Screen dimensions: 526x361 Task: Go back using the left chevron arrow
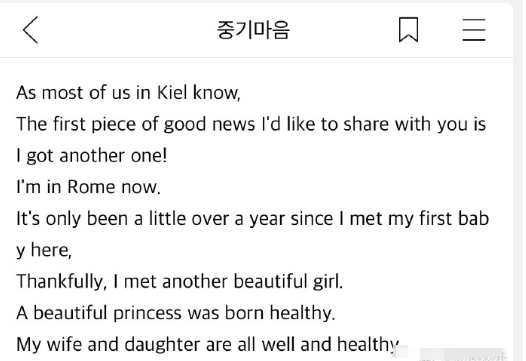[x=30, y=30]
